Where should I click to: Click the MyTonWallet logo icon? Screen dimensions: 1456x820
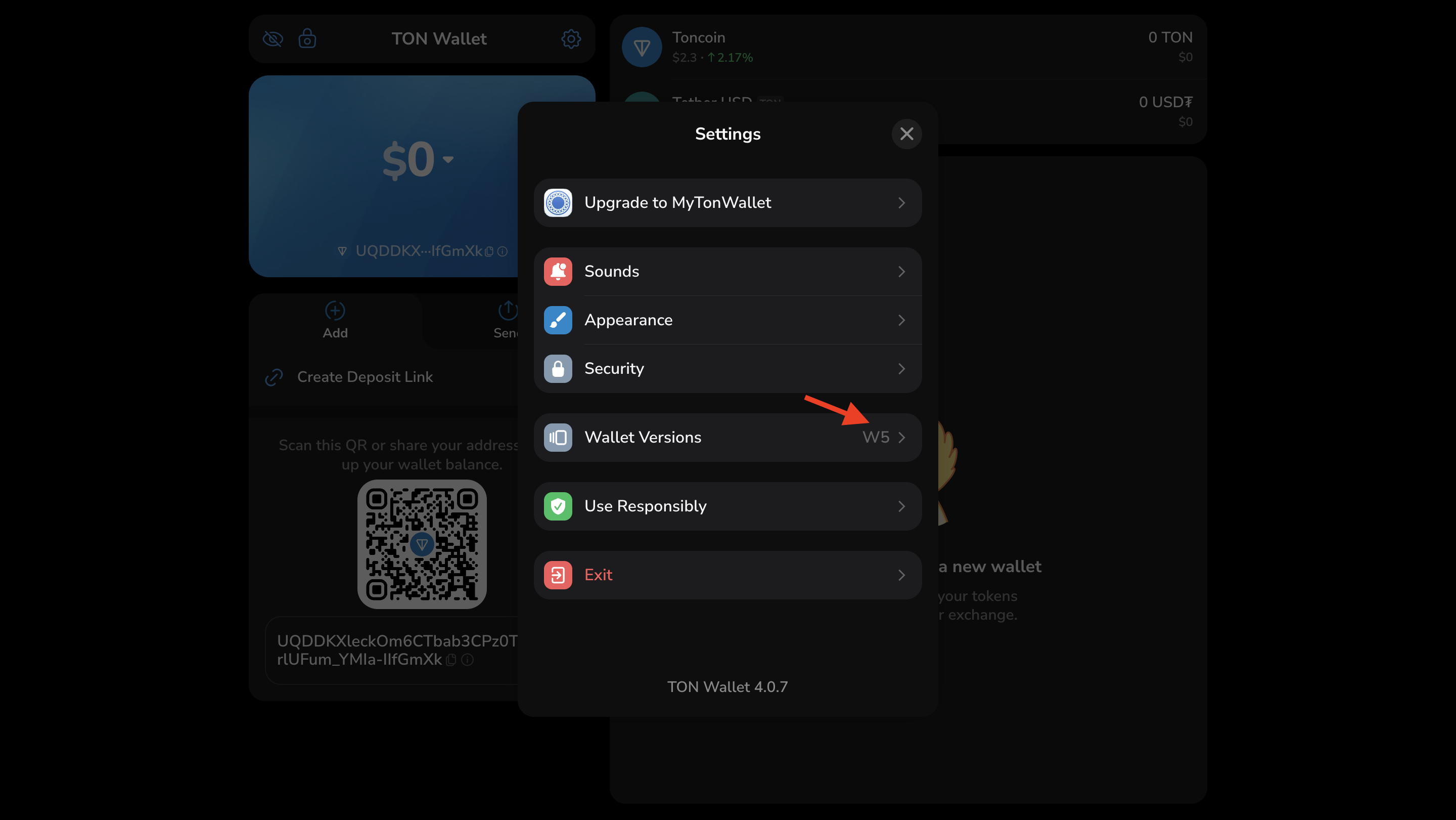558,202
